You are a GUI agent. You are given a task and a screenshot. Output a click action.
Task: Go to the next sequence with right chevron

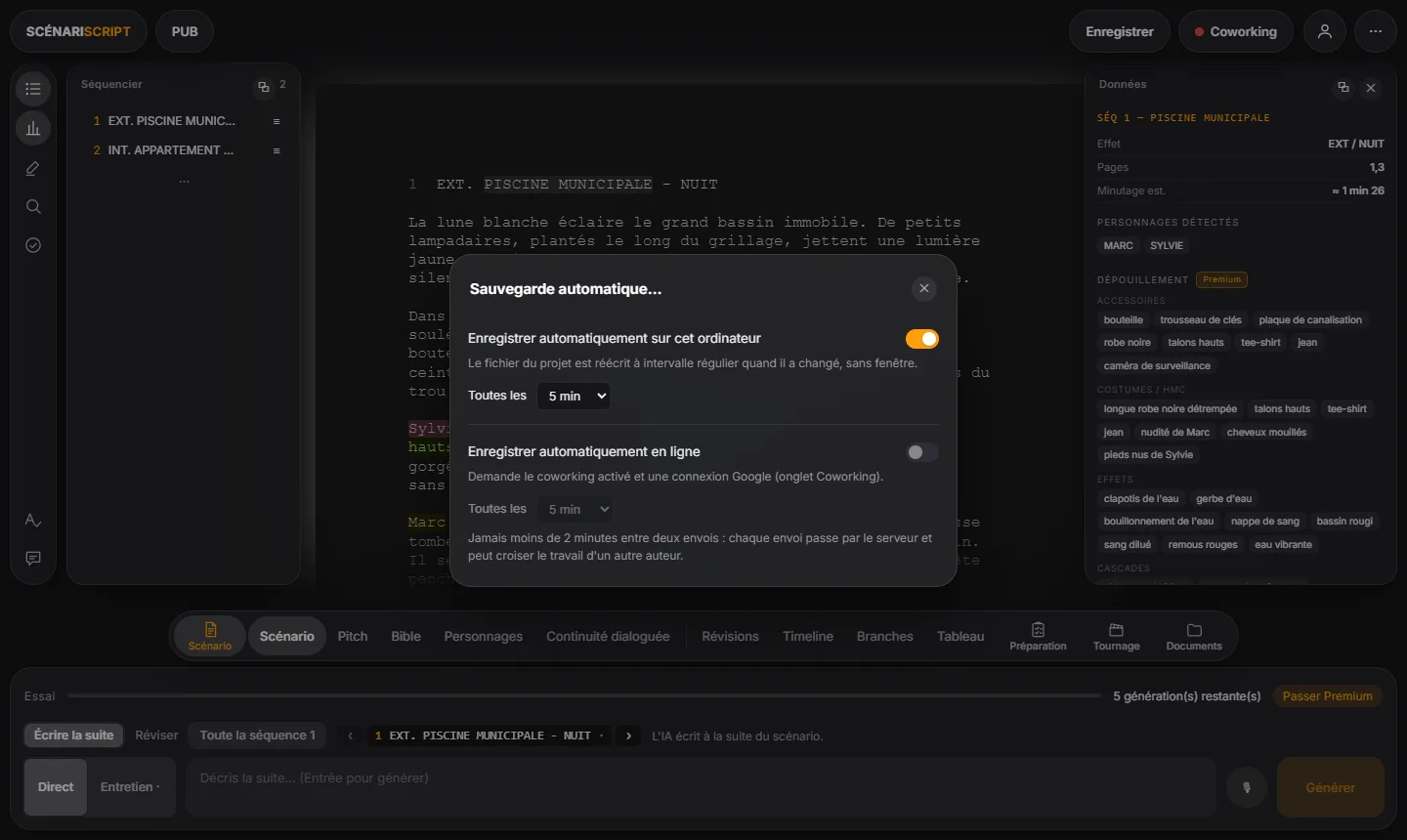coord(628,735)
